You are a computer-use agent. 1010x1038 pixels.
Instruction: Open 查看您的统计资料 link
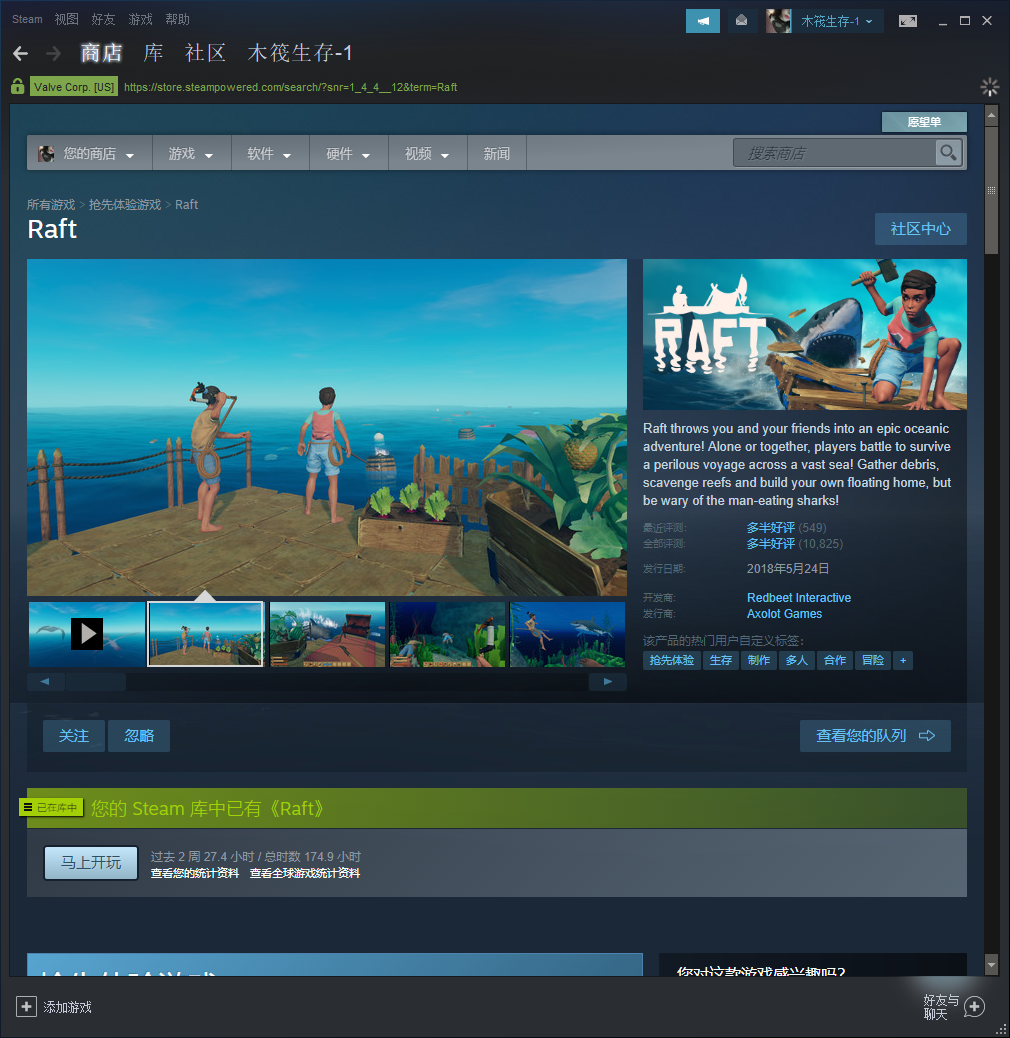click(195, 873)
